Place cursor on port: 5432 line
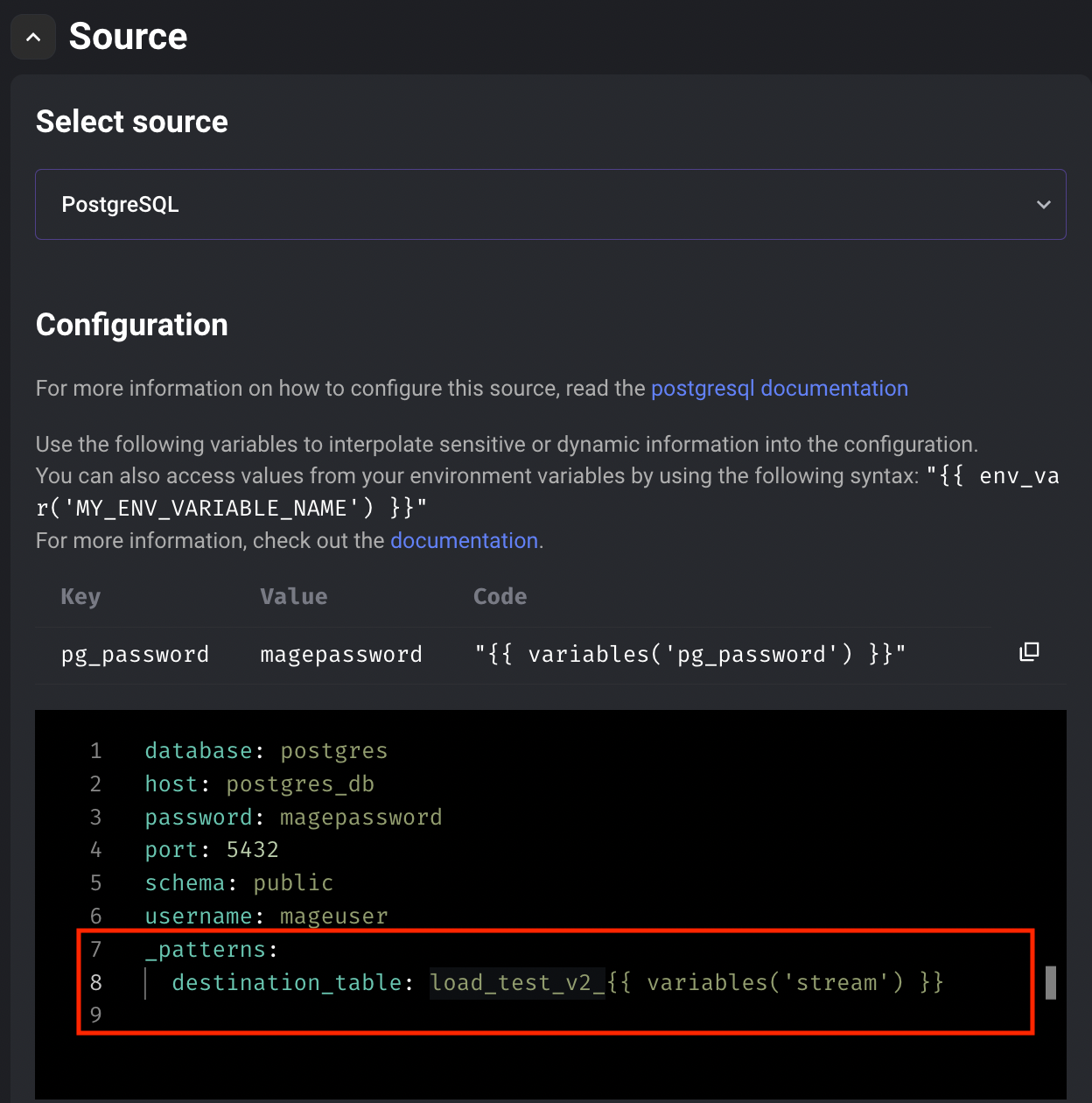This screenshot has width=1092, height=1103. click(212, 850)
